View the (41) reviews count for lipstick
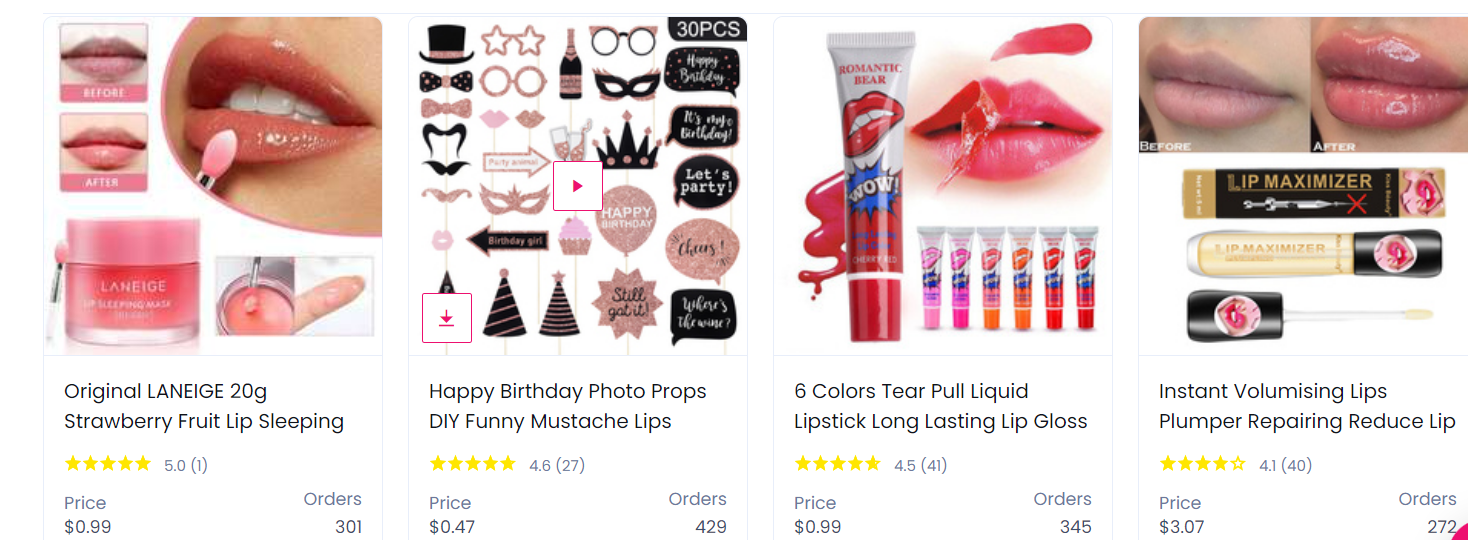The image size is (1468, 540). click(x=935, y=465)
